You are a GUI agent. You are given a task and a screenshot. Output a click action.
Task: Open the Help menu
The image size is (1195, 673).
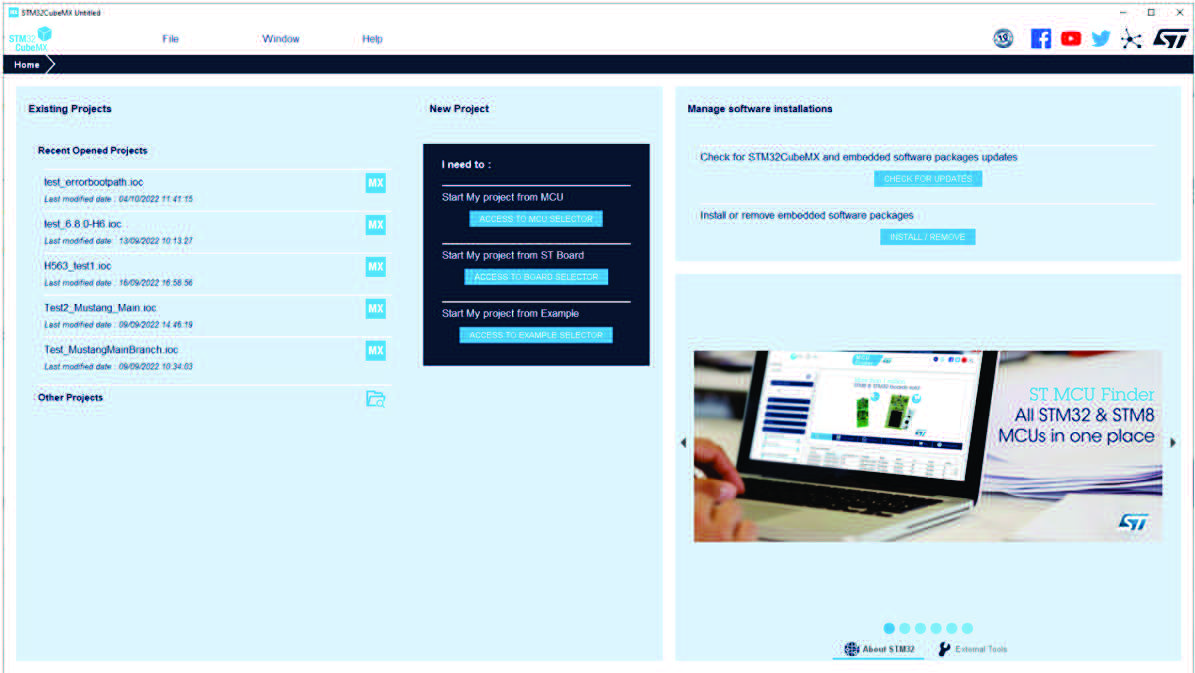[x=372, y=39]
